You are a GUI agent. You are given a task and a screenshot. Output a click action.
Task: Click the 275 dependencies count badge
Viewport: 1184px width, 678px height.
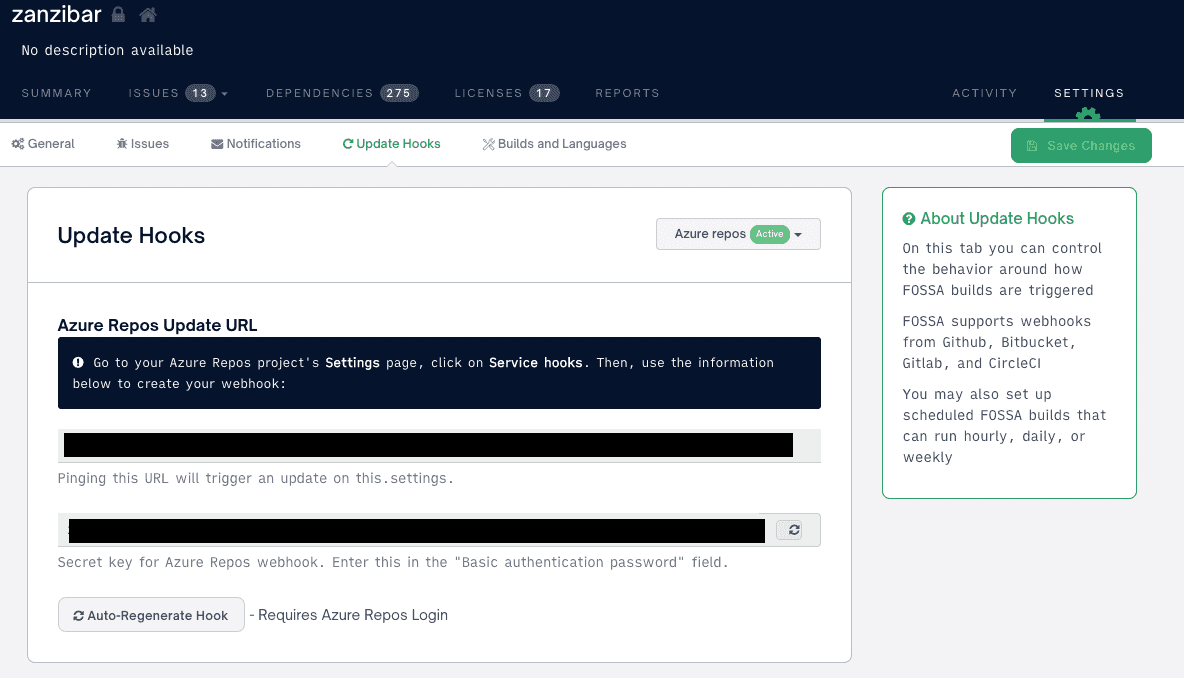click(x=399, y=93)
